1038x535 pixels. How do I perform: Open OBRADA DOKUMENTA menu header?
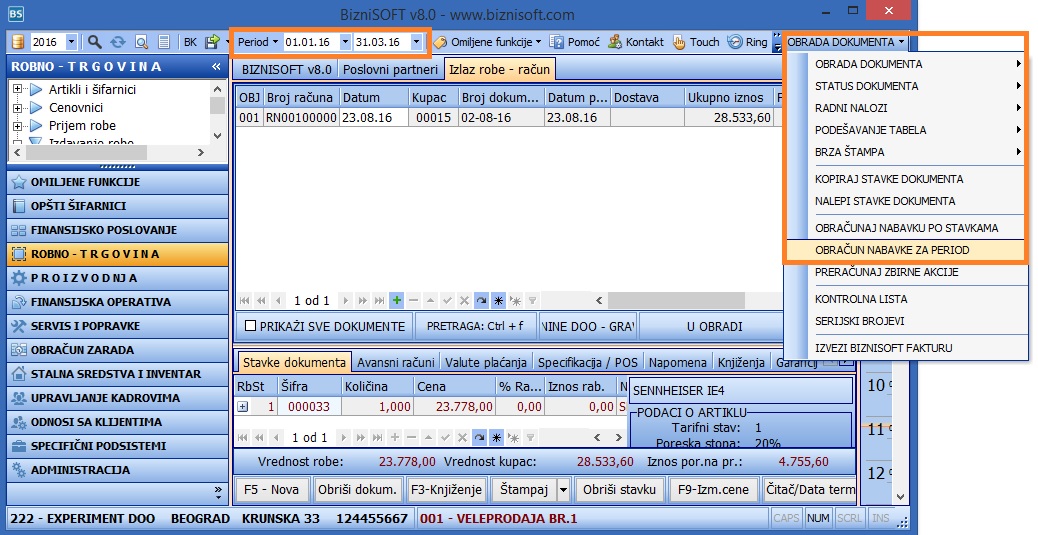tap(846, 42)
